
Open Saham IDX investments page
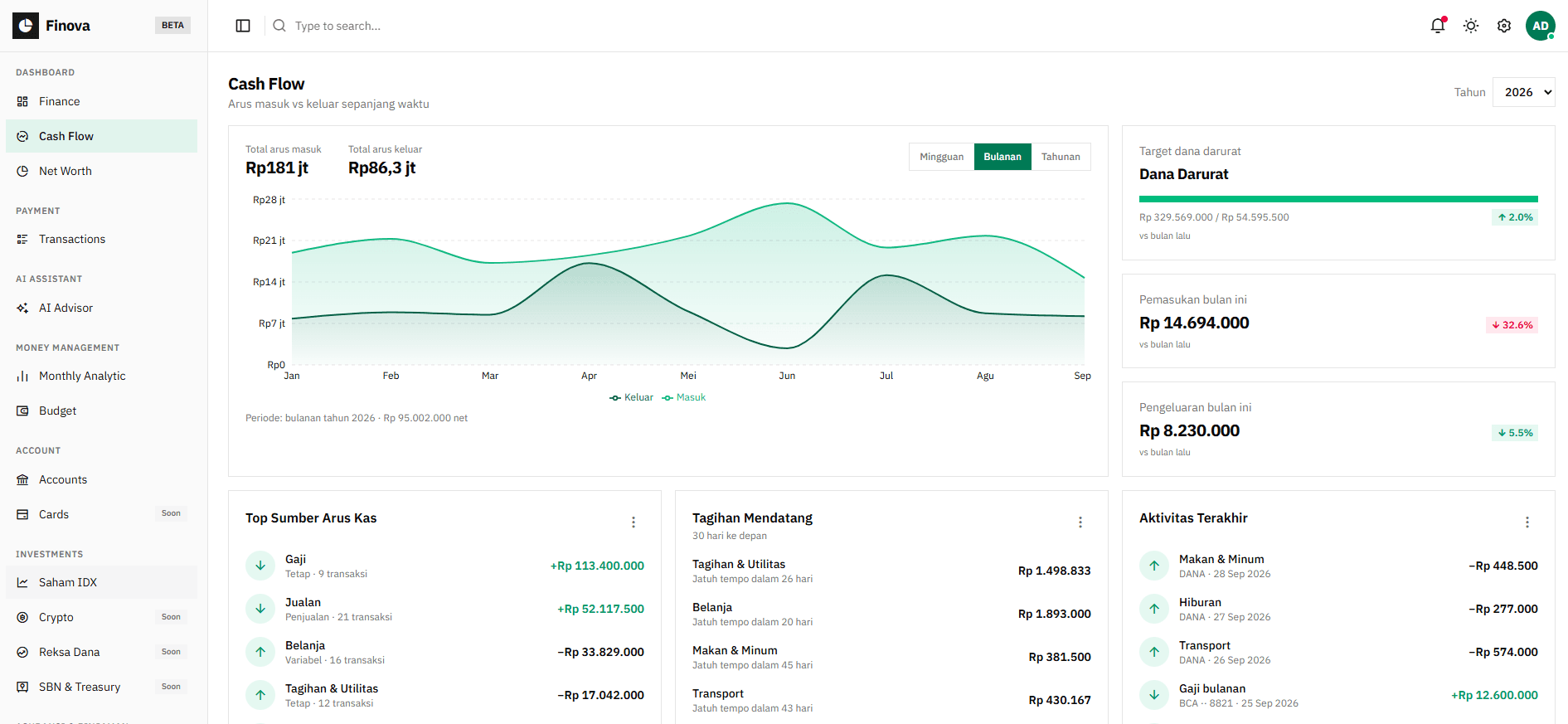(x=101, y=582)
